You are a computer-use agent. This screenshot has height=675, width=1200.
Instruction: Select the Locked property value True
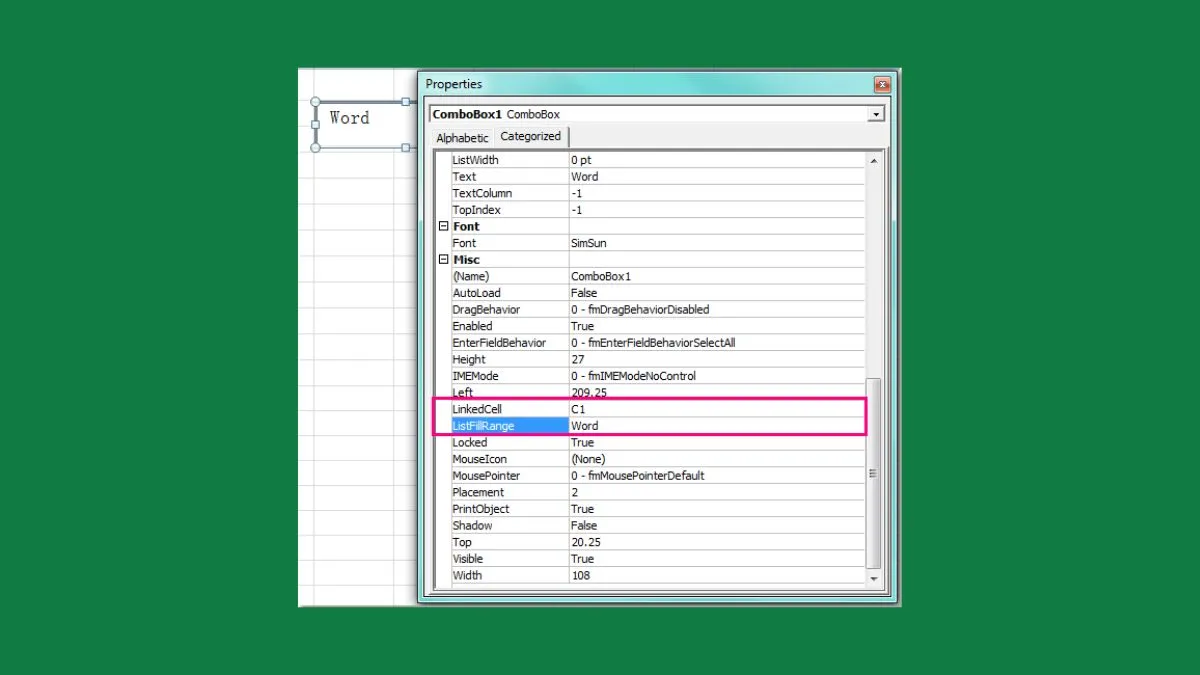pos(714,442)
